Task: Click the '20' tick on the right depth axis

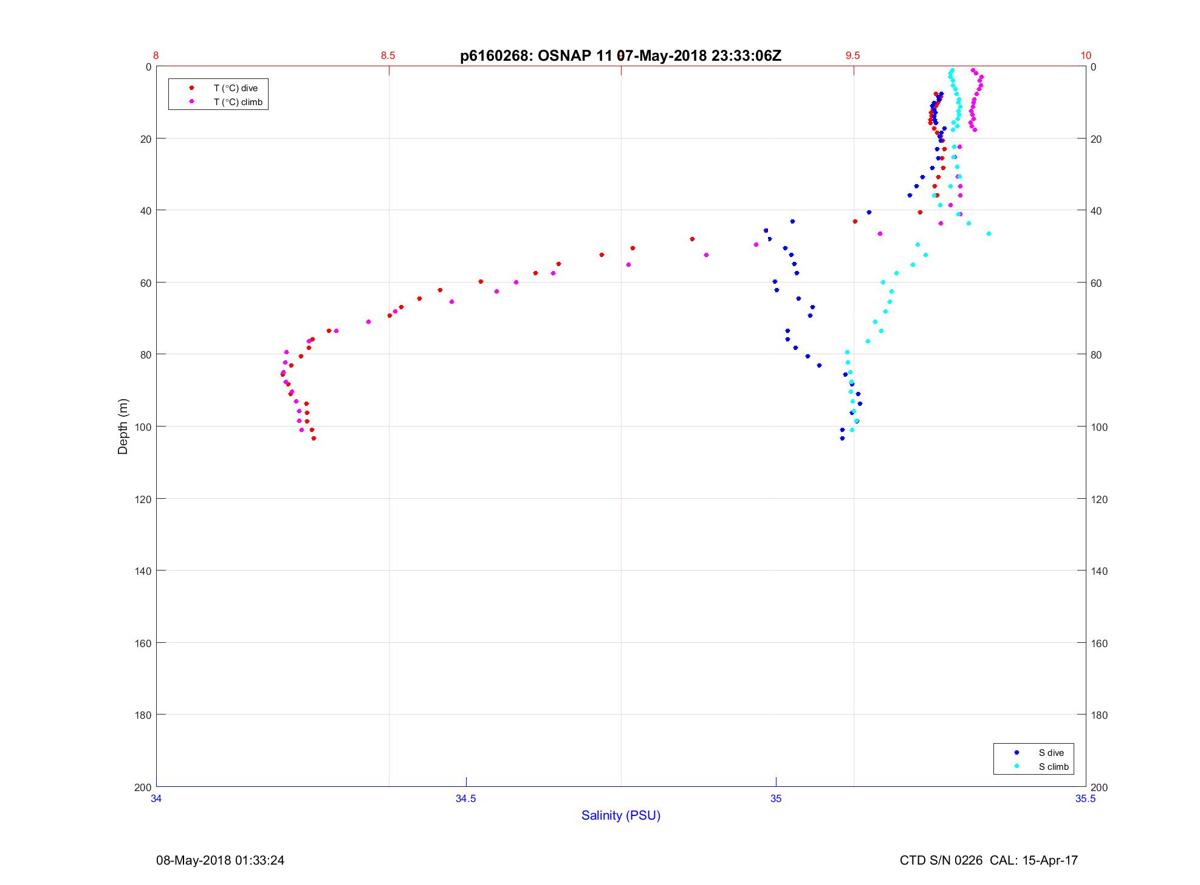Action: coord(1097,139)
